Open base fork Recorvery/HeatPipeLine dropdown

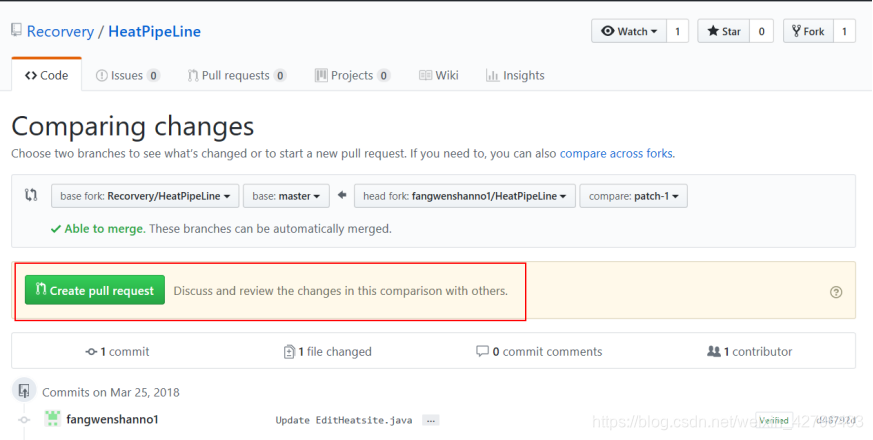point(145,196)
